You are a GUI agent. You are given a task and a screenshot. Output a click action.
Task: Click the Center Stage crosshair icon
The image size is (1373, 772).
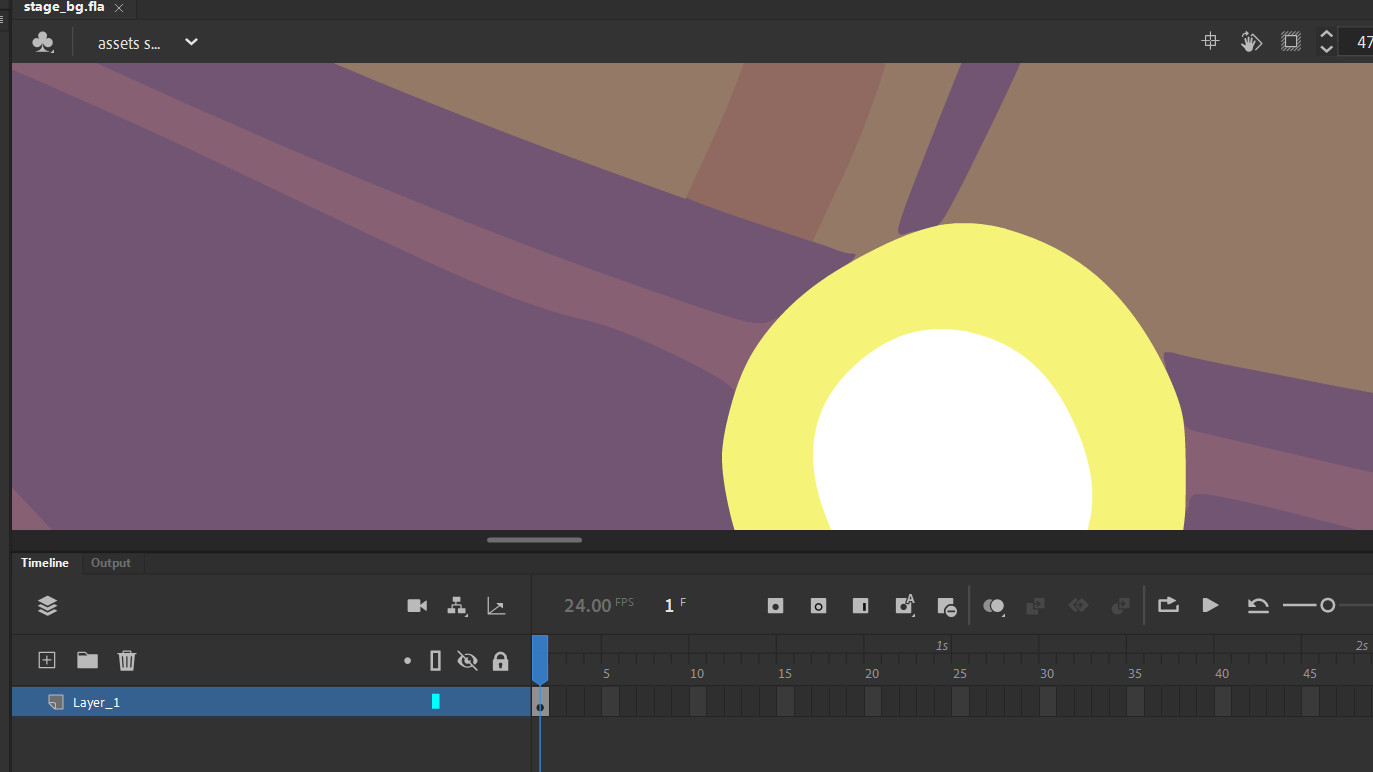pyautogui.click(x=1210, y=41)
